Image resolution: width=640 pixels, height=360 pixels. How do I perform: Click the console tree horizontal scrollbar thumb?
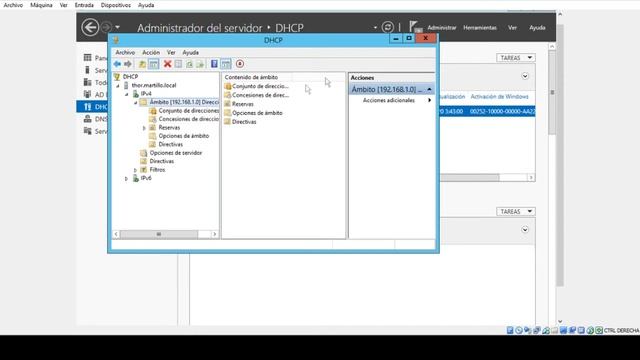pyautogui.click(x=159, y=234)
